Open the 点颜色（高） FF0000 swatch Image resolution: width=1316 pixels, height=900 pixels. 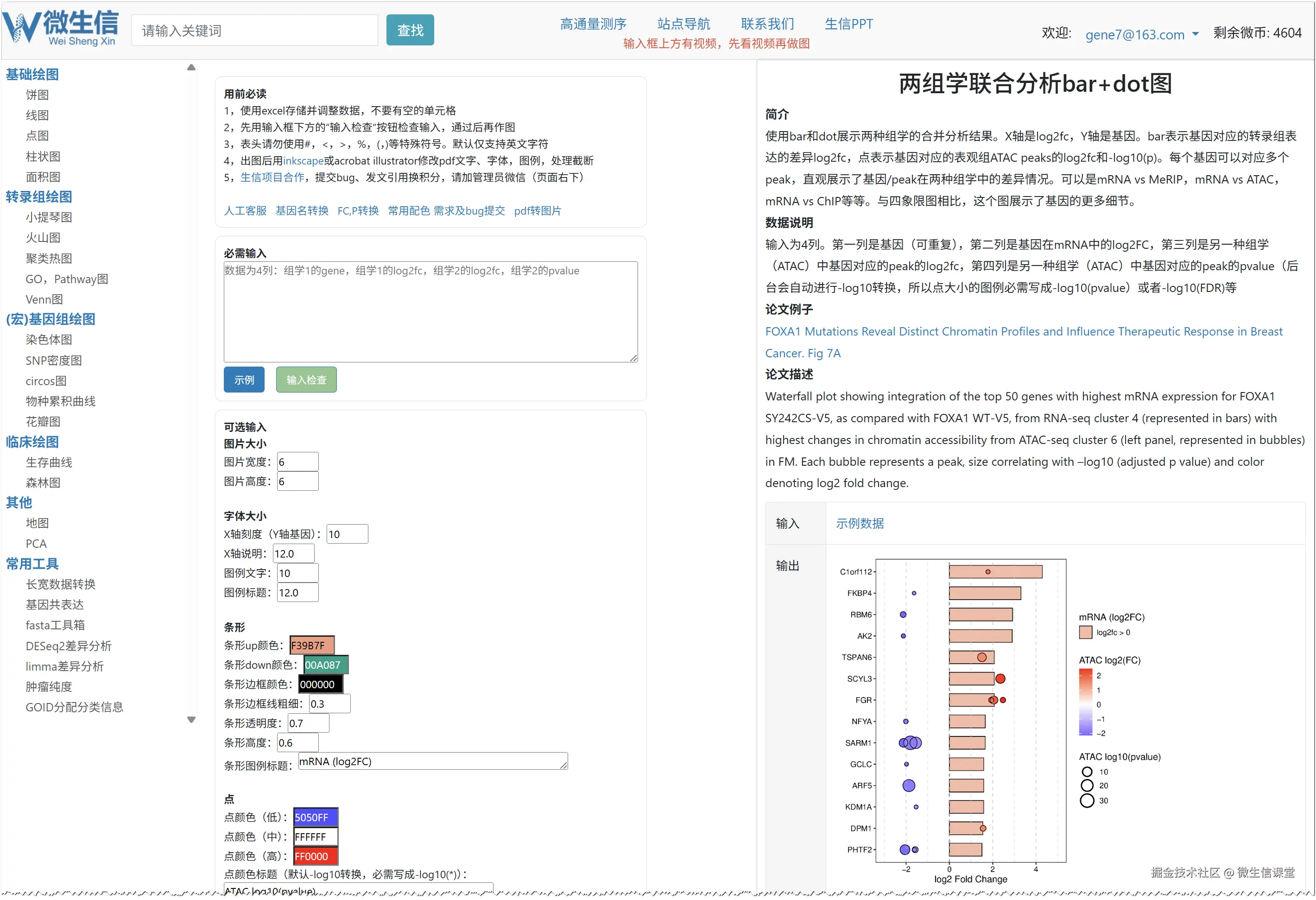coord(316,856)
